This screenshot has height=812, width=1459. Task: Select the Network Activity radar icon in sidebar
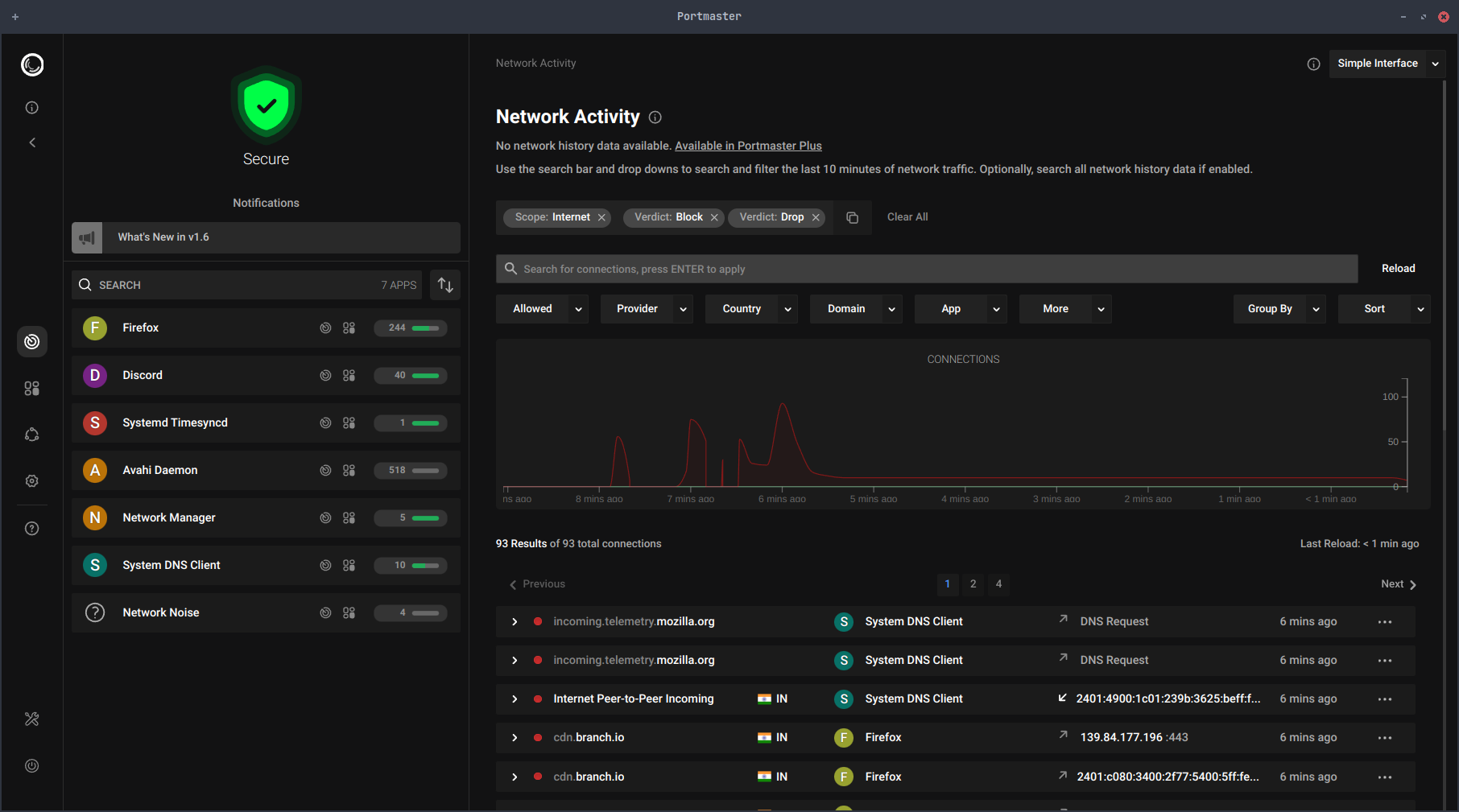(x=31, y=341)
